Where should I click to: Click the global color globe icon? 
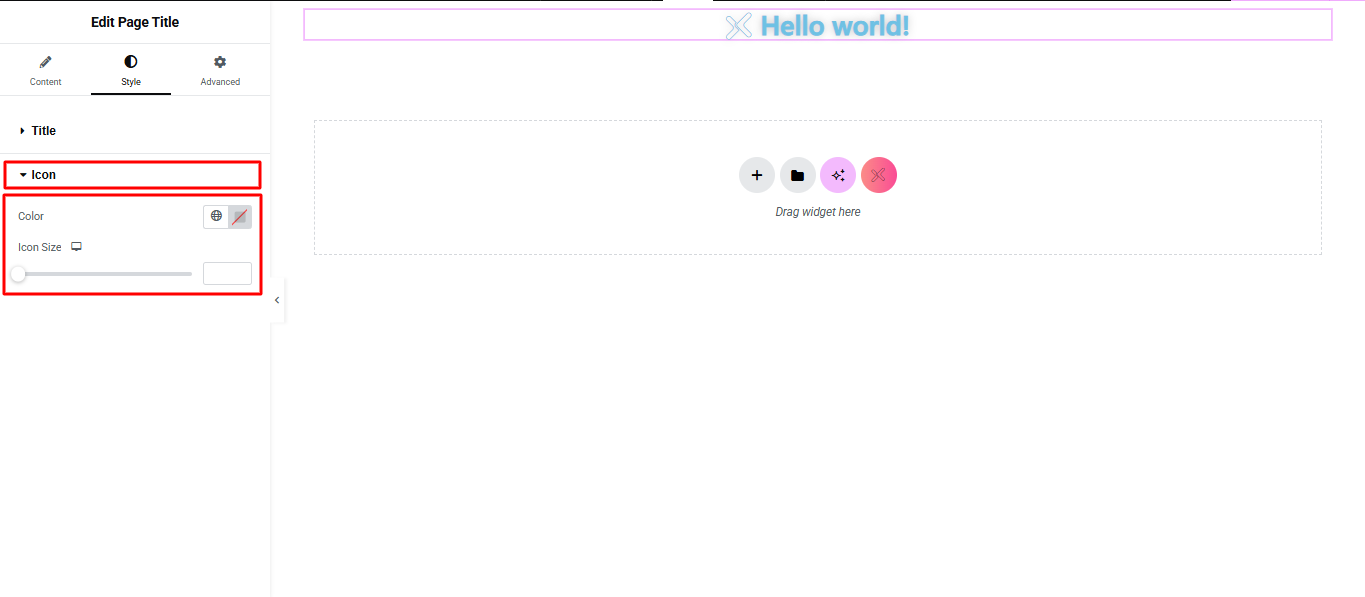coord(216,216)
